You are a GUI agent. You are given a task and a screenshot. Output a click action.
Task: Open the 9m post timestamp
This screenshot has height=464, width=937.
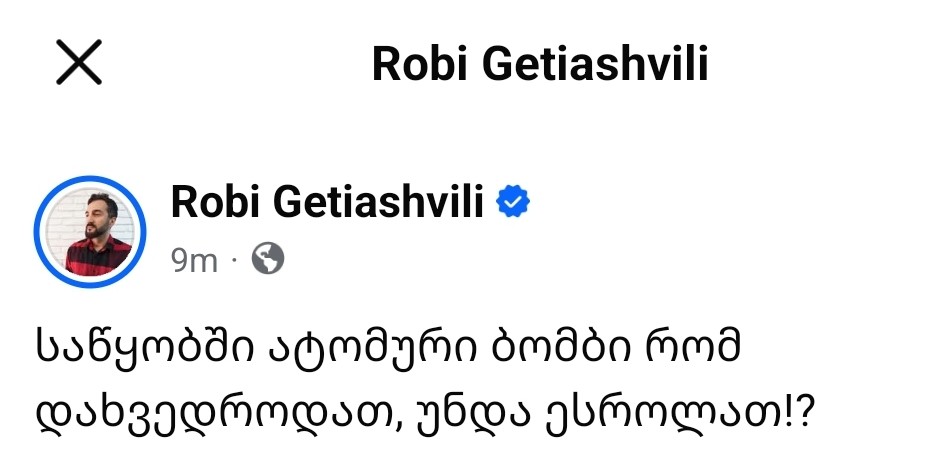[194, 260]
